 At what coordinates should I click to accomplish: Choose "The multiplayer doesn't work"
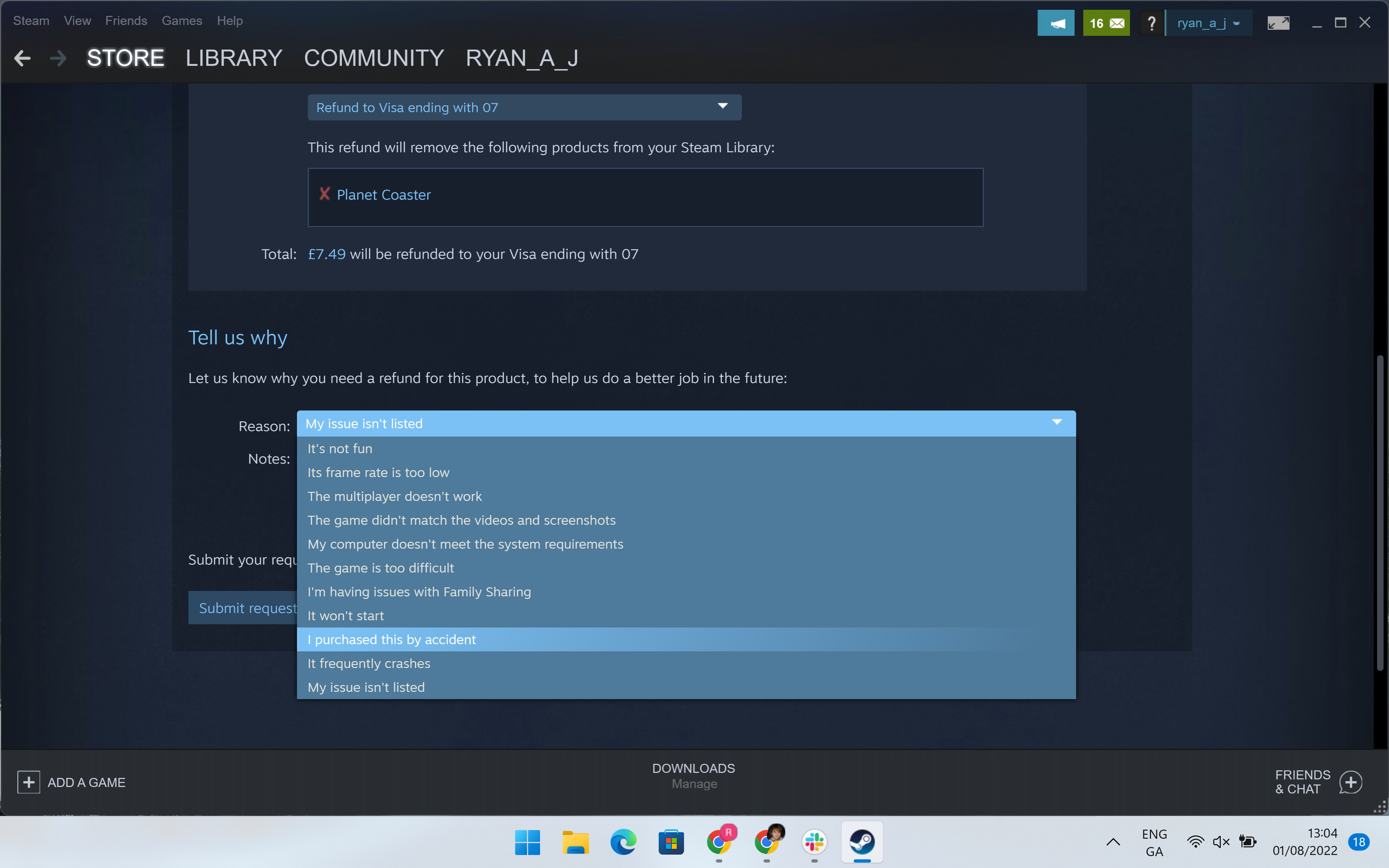pos(686,496)
